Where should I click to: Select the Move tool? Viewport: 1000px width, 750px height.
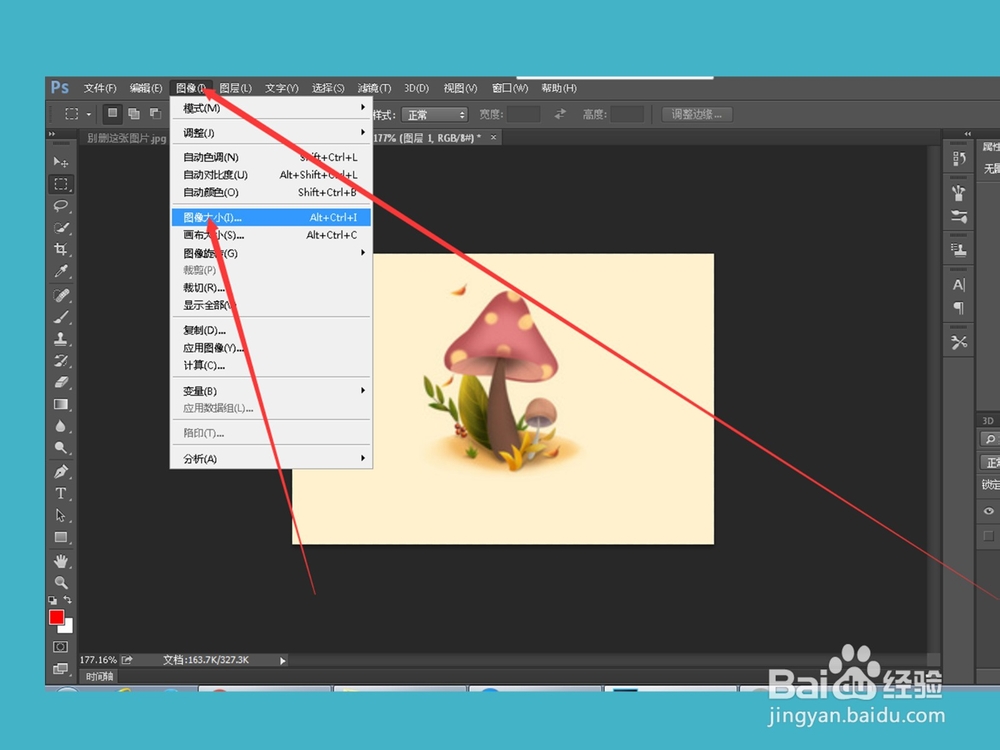61,162
